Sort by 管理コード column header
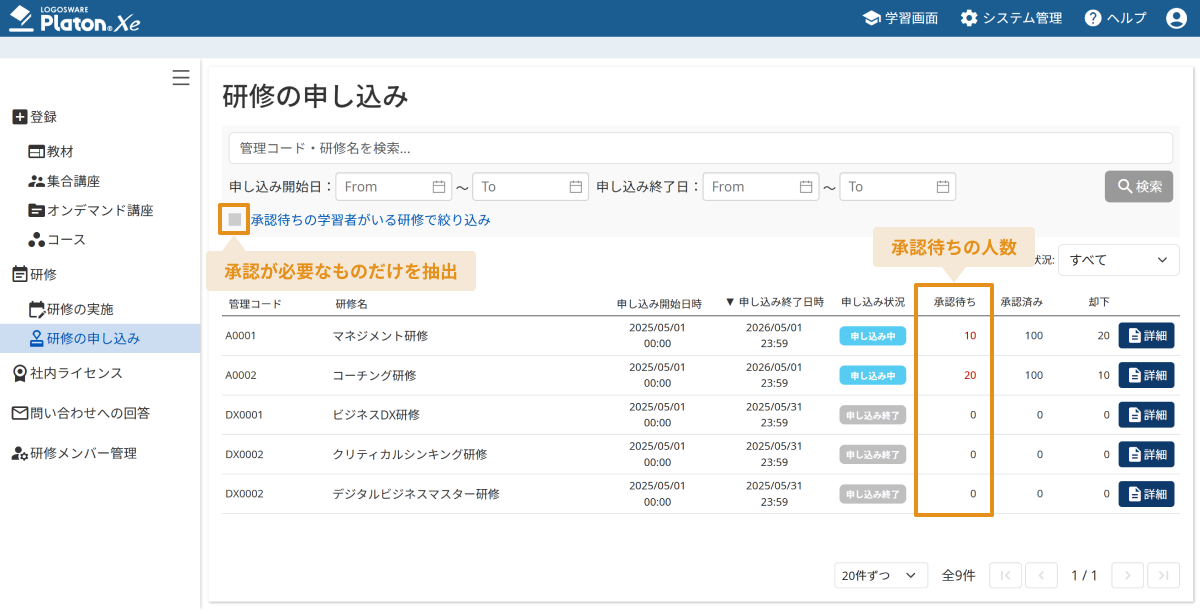This screenshot has width=1200, height=610. [255, 303]
